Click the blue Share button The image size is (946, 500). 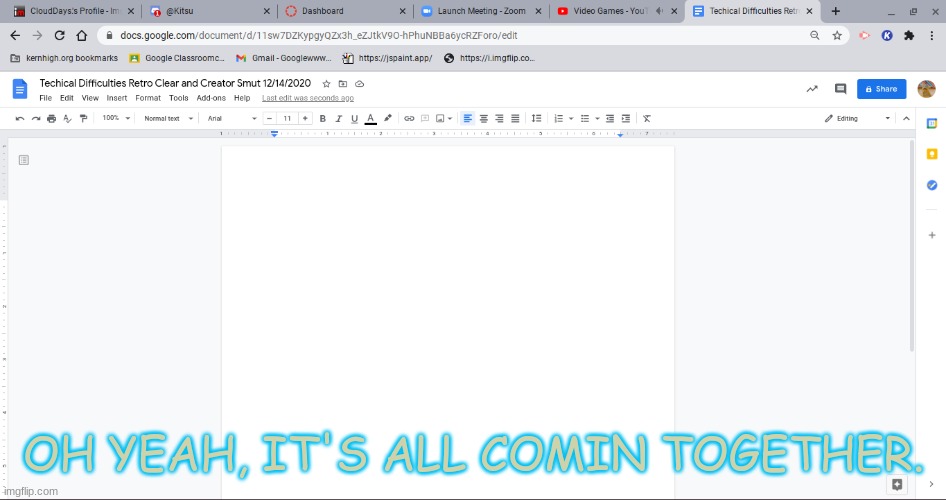[x=881, y=89]
